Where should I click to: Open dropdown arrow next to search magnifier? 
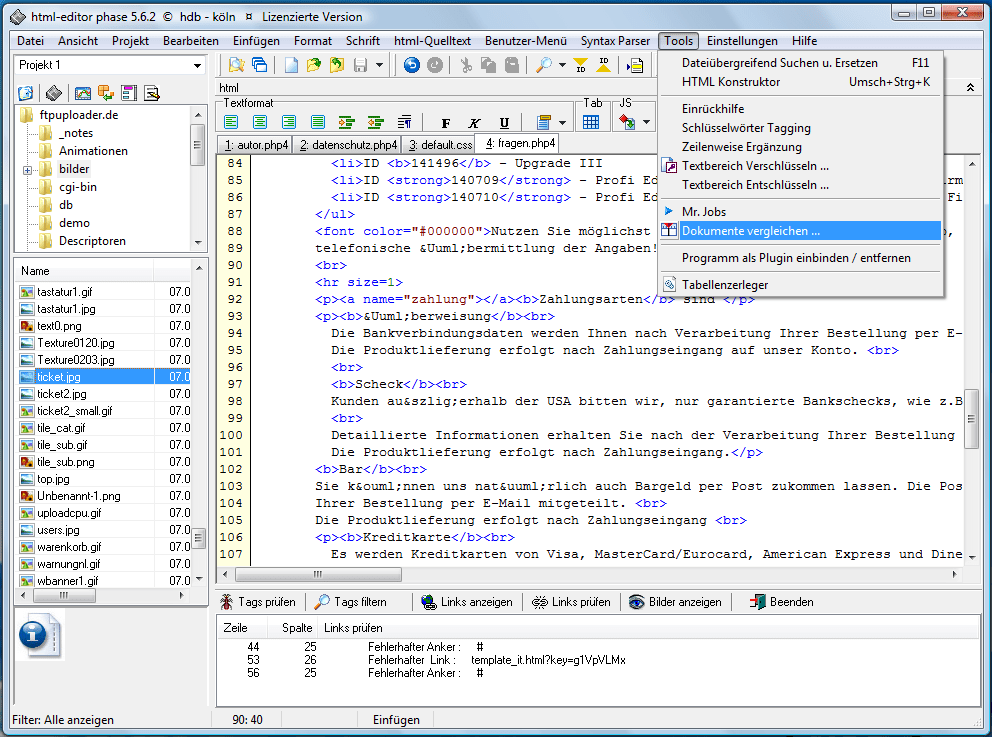562,65
